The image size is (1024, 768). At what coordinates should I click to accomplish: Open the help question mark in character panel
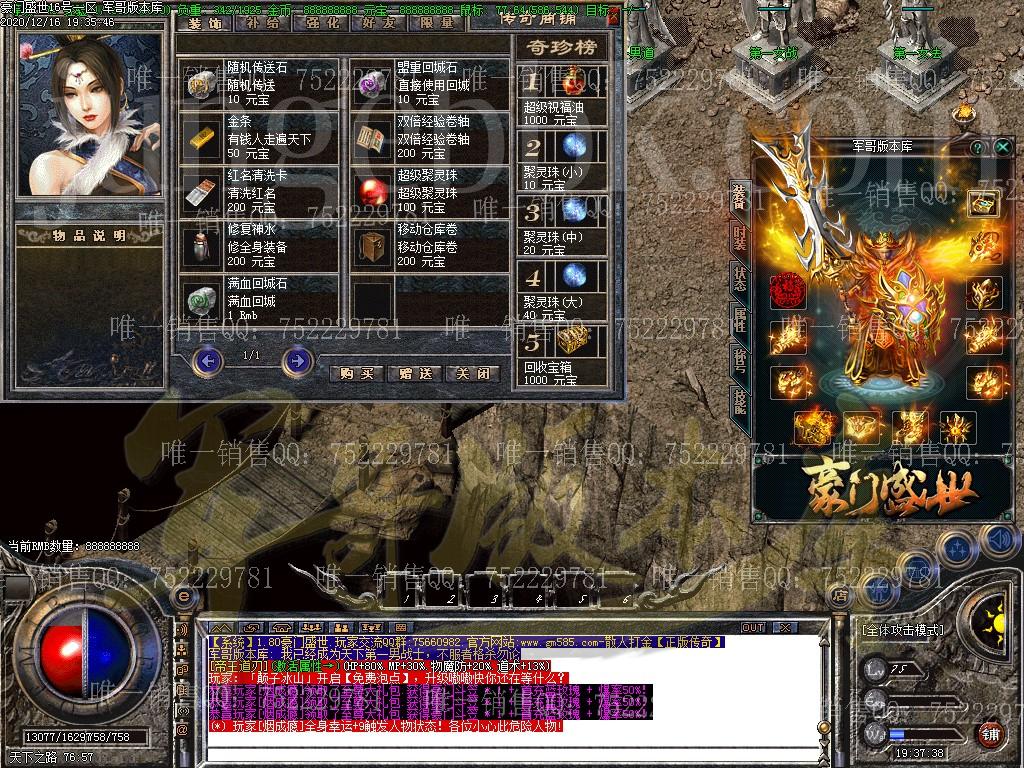(977, 147)
